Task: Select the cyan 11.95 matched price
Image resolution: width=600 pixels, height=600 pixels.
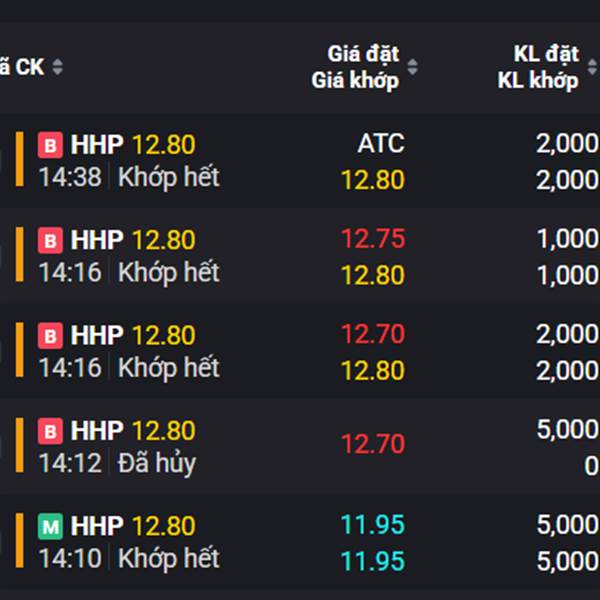Action: (x=373, y=561)
